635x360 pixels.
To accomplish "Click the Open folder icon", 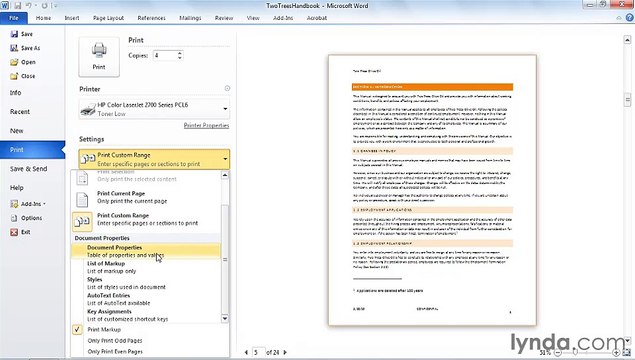I will [x=14, y=62].
